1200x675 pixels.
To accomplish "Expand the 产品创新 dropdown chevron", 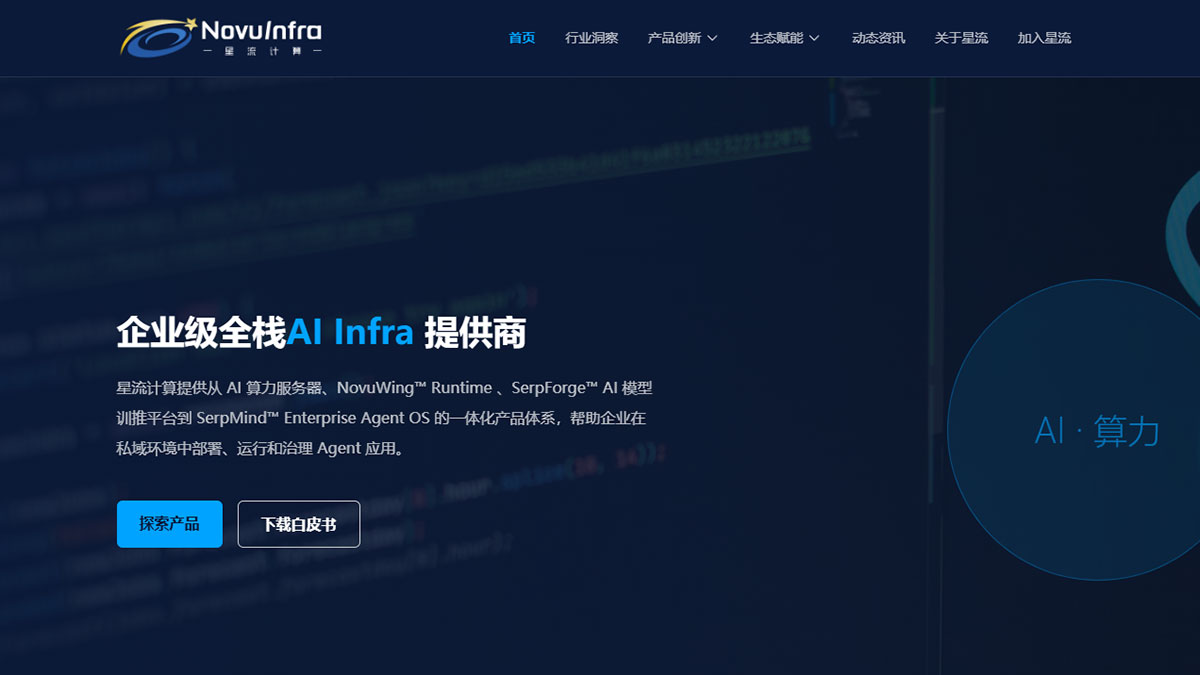I will (x=712, y=38).
